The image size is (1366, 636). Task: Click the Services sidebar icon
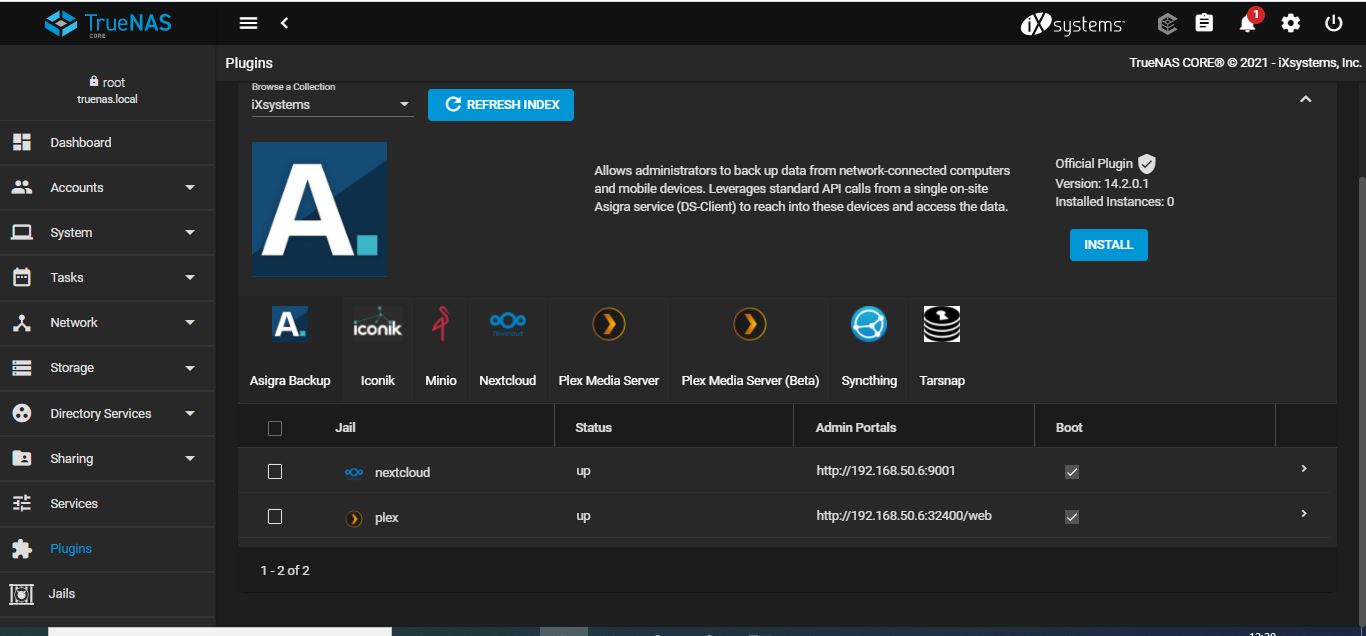coord(21,503)
